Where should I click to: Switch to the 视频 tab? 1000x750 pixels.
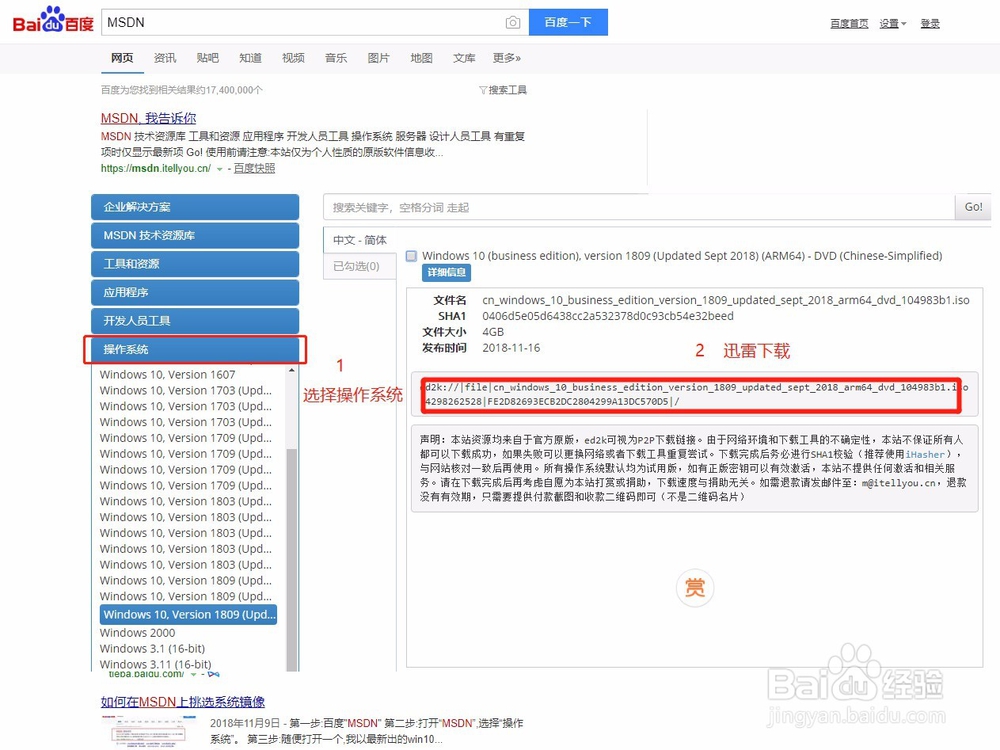click(293, 58)
